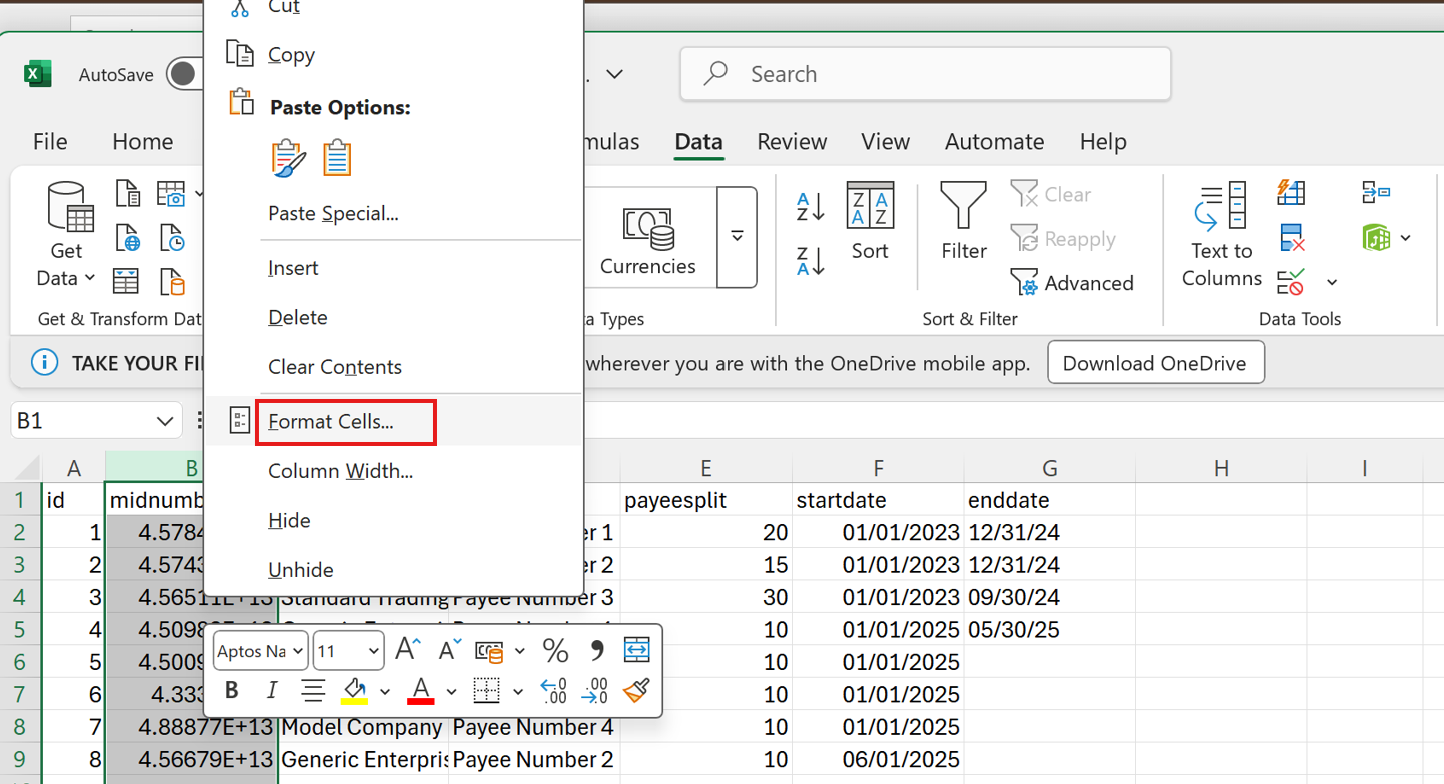Click Remove Duplicates icon in Data Tools
The height and width of the screenshot is (784, 1444).
pos(1292,238)
